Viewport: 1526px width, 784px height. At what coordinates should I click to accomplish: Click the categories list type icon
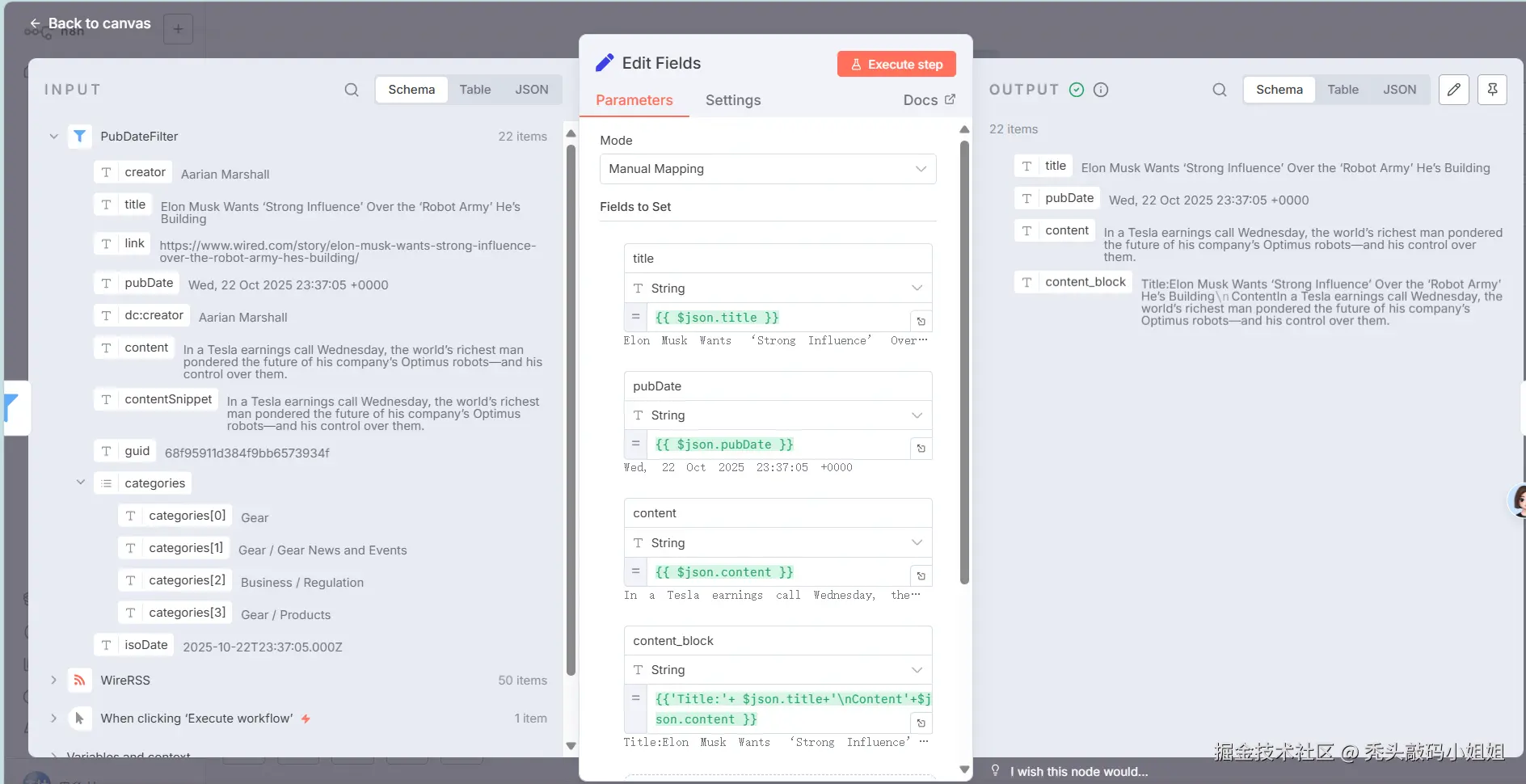(106, 483)
